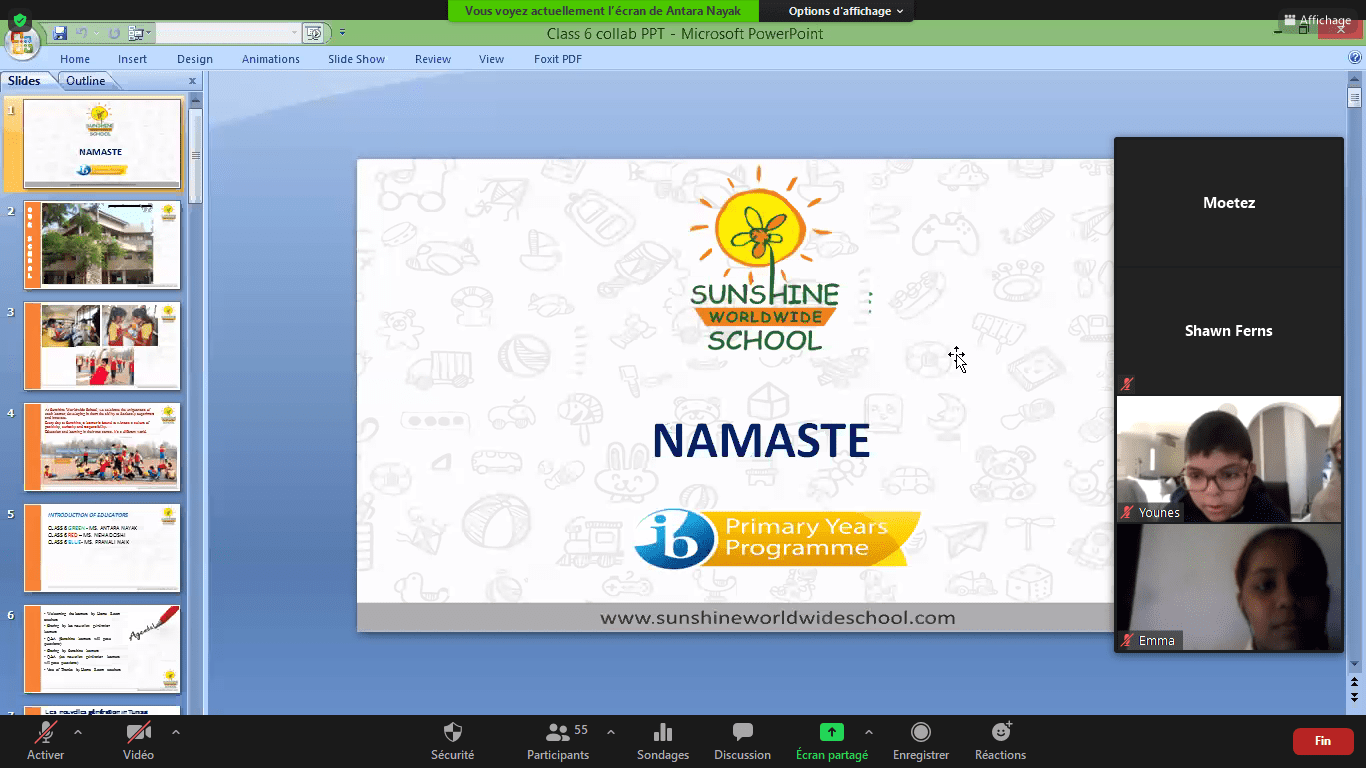The height and width of the screenshot is (768, 1366).
Task: Expand the arrow next to Participants
Action: 611,732
